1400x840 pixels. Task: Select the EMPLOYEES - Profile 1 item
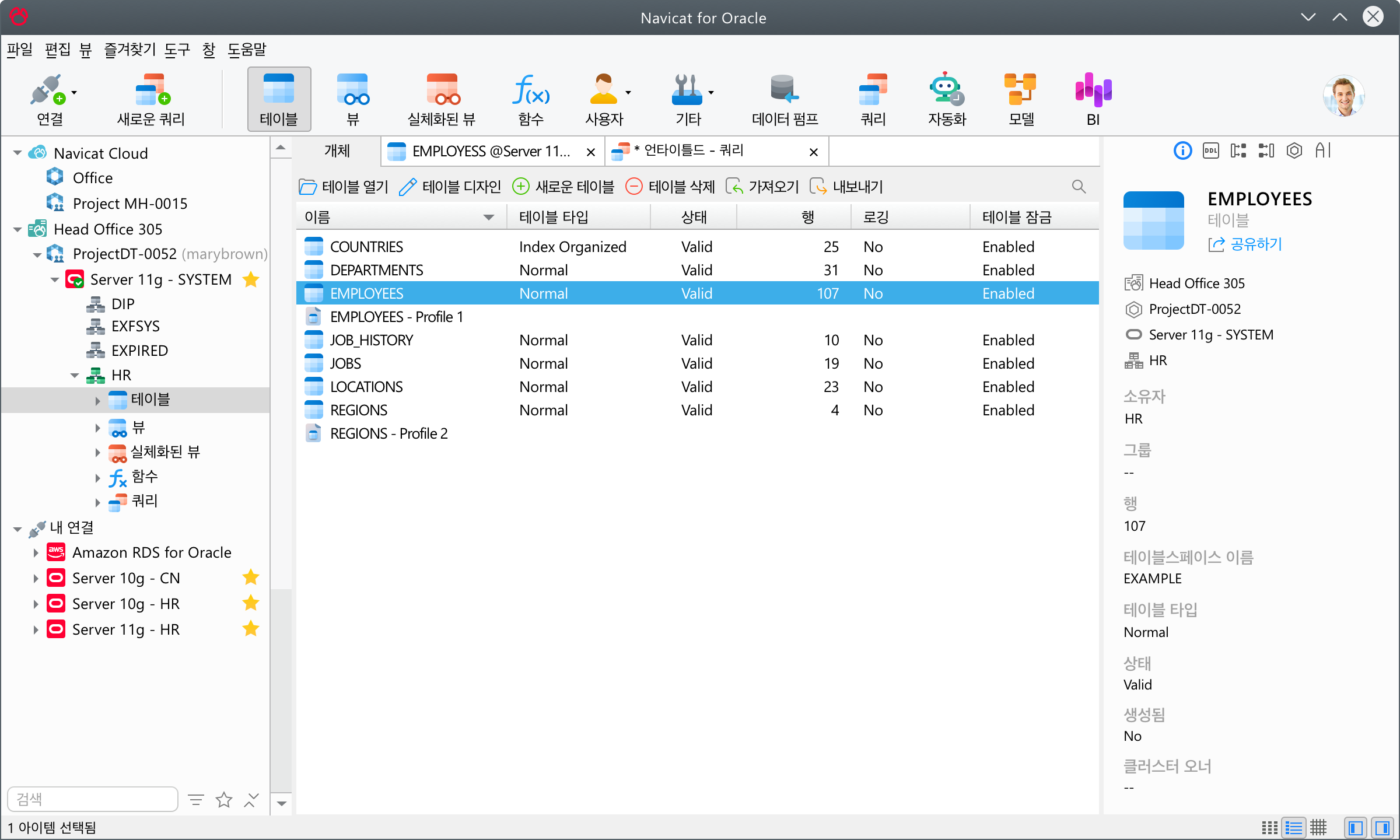(x=697, y=317)
